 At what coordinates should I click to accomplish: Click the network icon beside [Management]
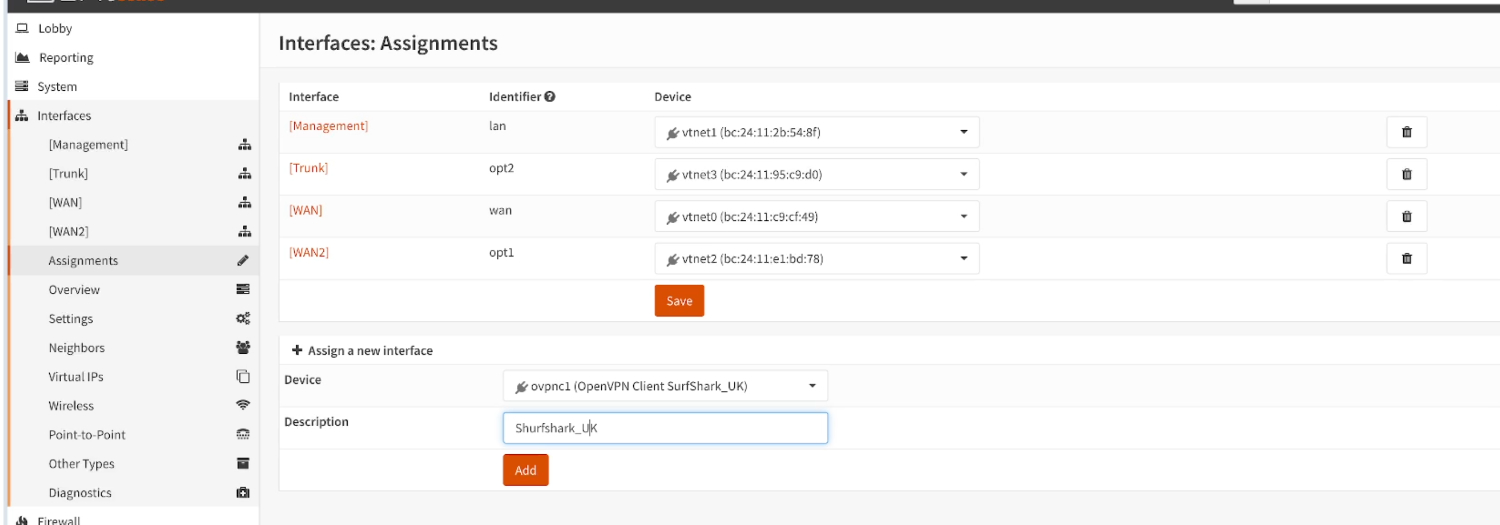pyautogui.click(x=243, y=145)
